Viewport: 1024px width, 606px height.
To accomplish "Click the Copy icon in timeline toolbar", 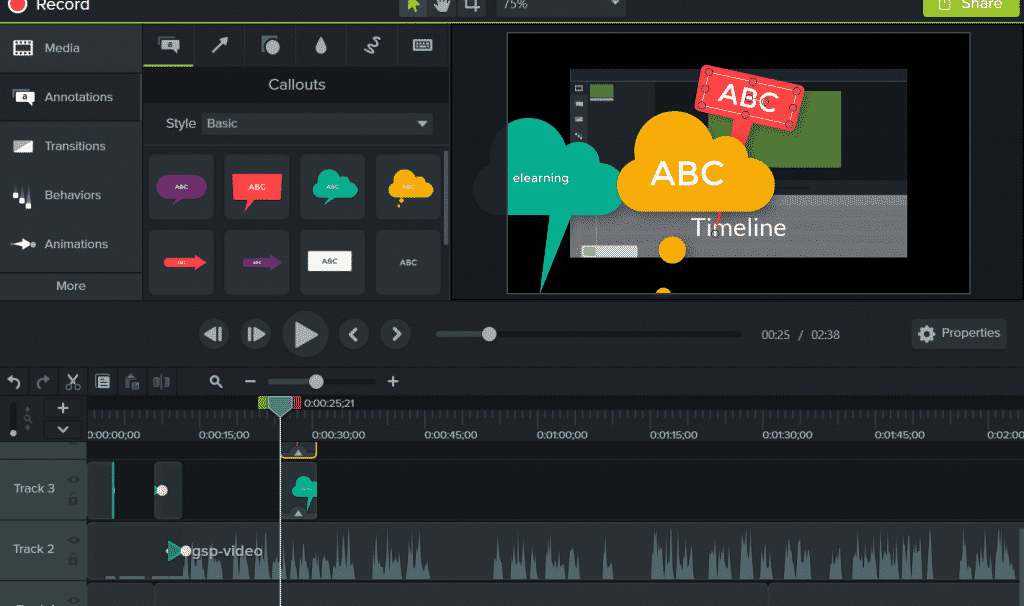I will tap(103, 382).
